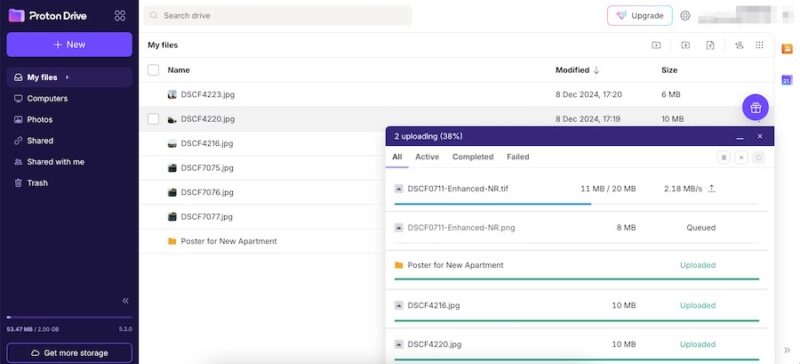Click the Upgrade button
Screen dimensions: 800x364
[x=640, y=15]
